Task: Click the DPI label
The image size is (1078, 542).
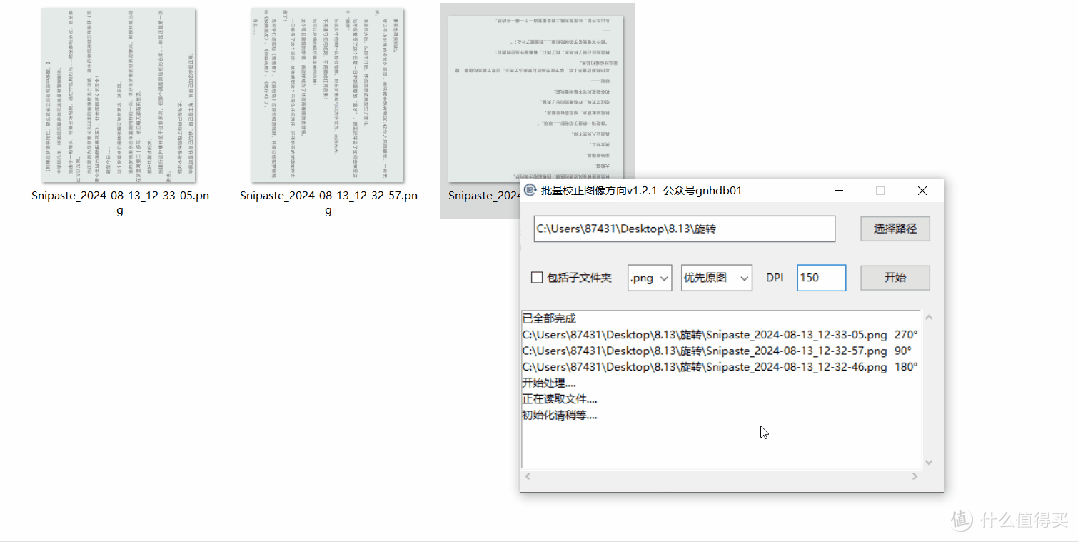Action: click(775, 277)
